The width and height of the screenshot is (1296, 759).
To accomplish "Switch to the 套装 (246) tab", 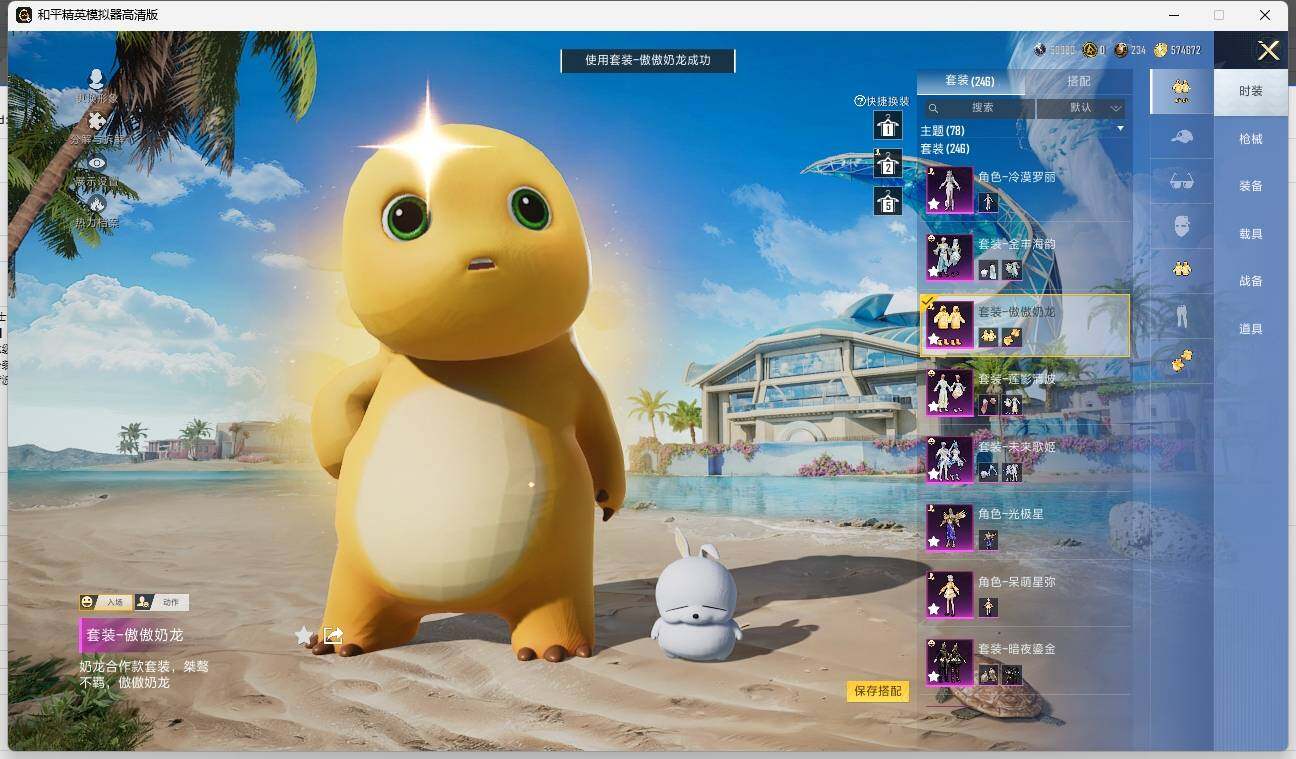I will click(x=970, y=81).
